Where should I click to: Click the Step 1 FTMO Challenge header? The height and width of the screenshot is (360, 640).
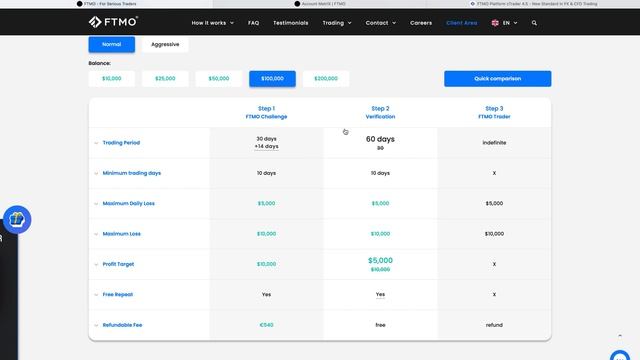266,112
